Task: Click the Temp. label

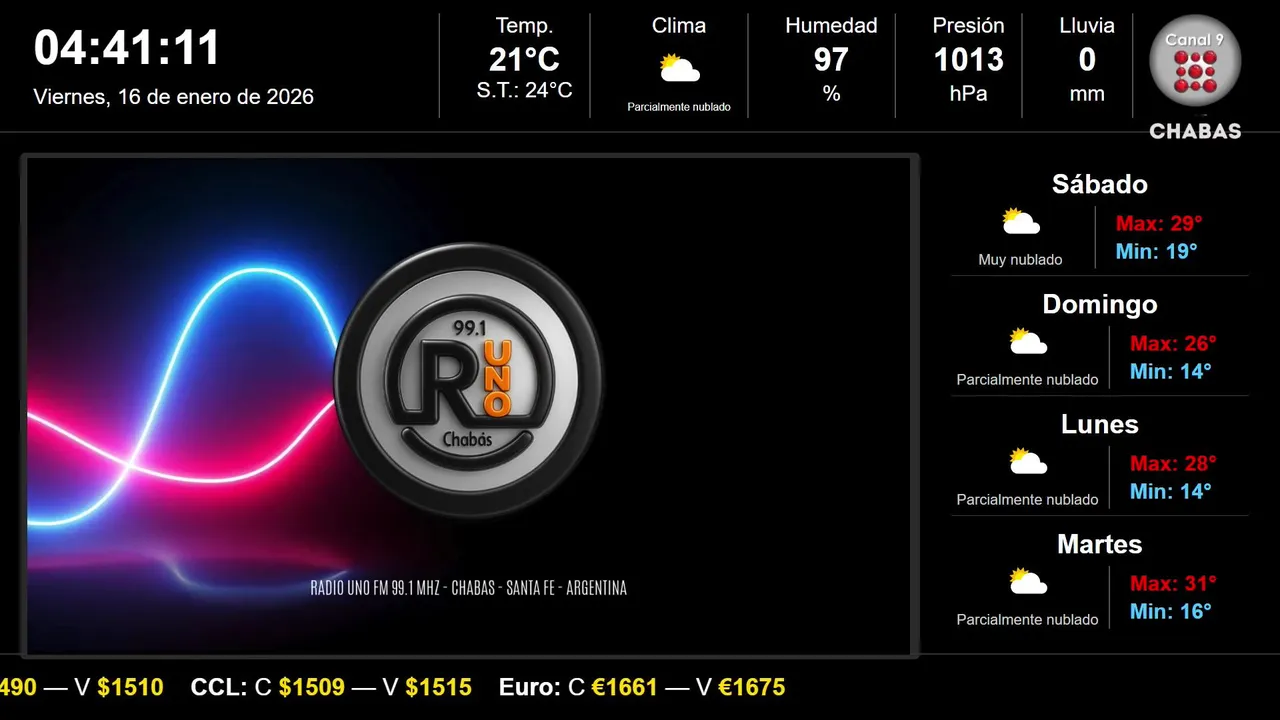Action: pyautogui.click(x=524, y=26)
